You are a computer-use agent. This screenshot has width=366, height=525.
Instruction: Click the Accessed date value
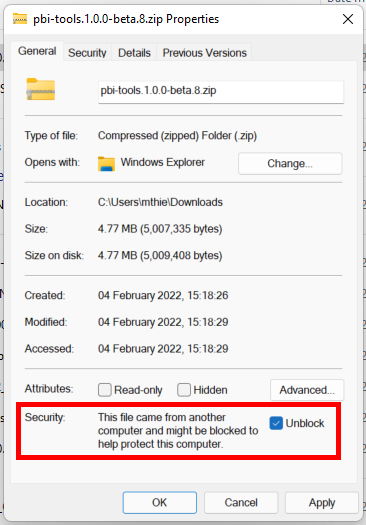(x=163, y=349)
